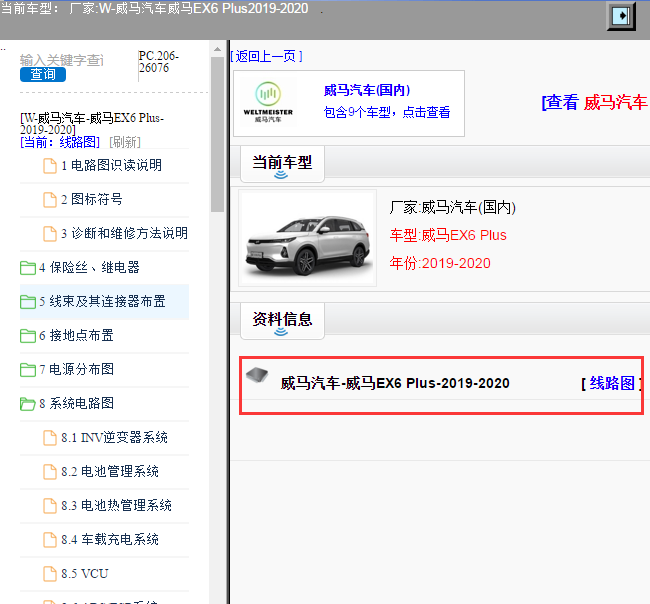650x604 pixels.
Task: Expand folder icon for 线束及其连接器布置
Action: coord(28,302)
